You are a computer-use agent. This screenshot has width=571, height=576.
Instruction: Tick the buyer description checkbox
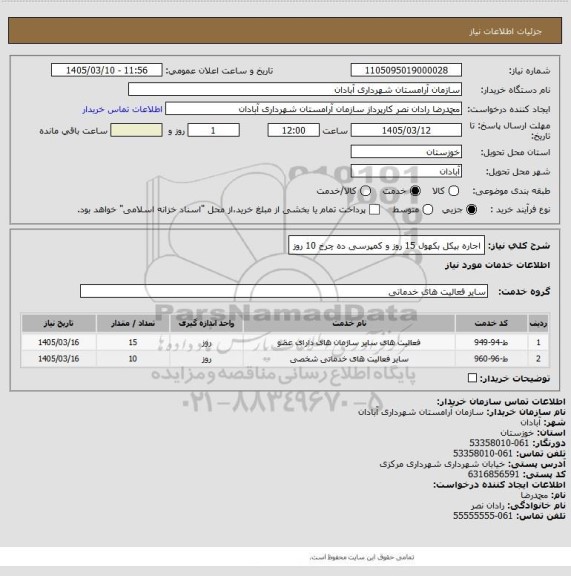[473, 378]
